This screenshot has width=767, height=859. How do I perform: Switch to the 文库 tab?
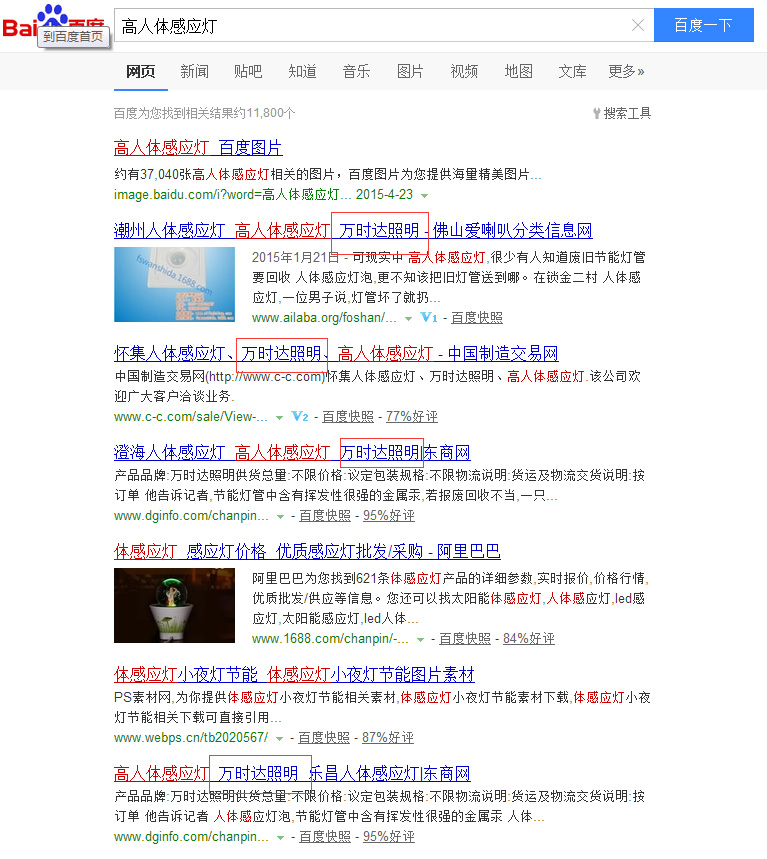click(x=572, y=72)
